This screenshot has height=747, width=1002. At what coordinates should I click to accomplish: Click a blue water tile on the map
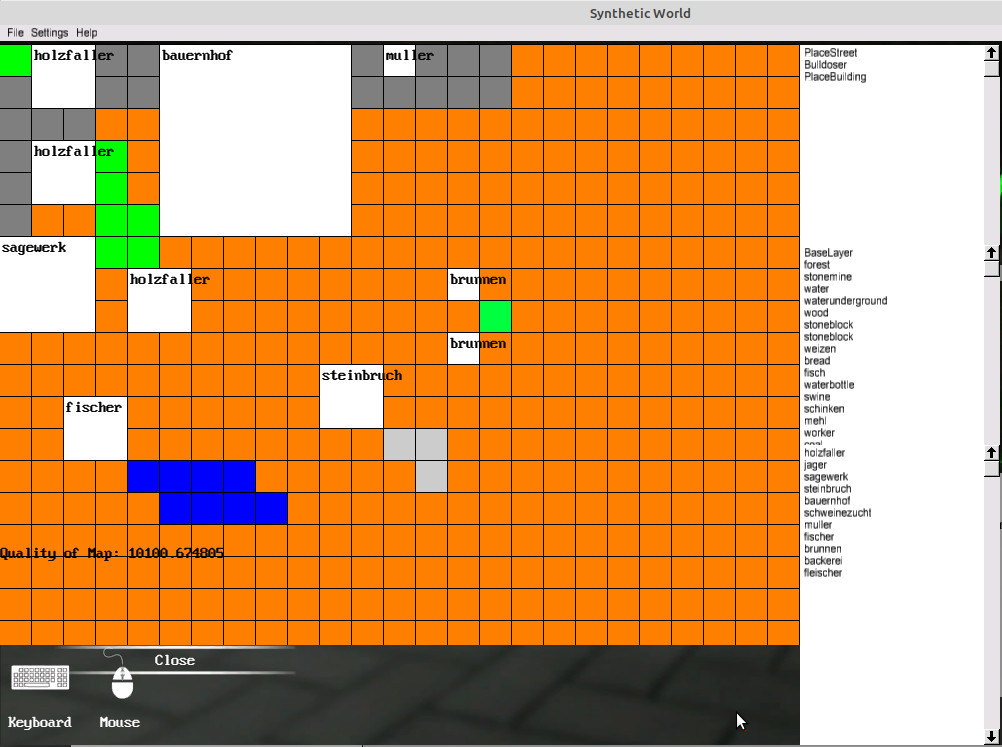pyautogui.click(x=191, y=477)
